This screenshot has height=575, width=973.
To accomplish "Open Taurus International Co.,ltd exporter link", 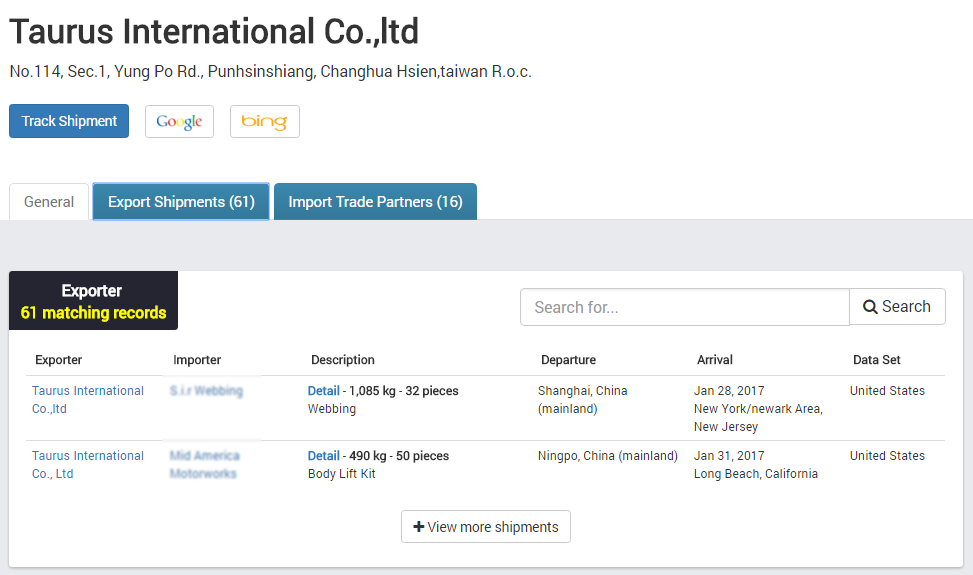I will tap(87, 399).
